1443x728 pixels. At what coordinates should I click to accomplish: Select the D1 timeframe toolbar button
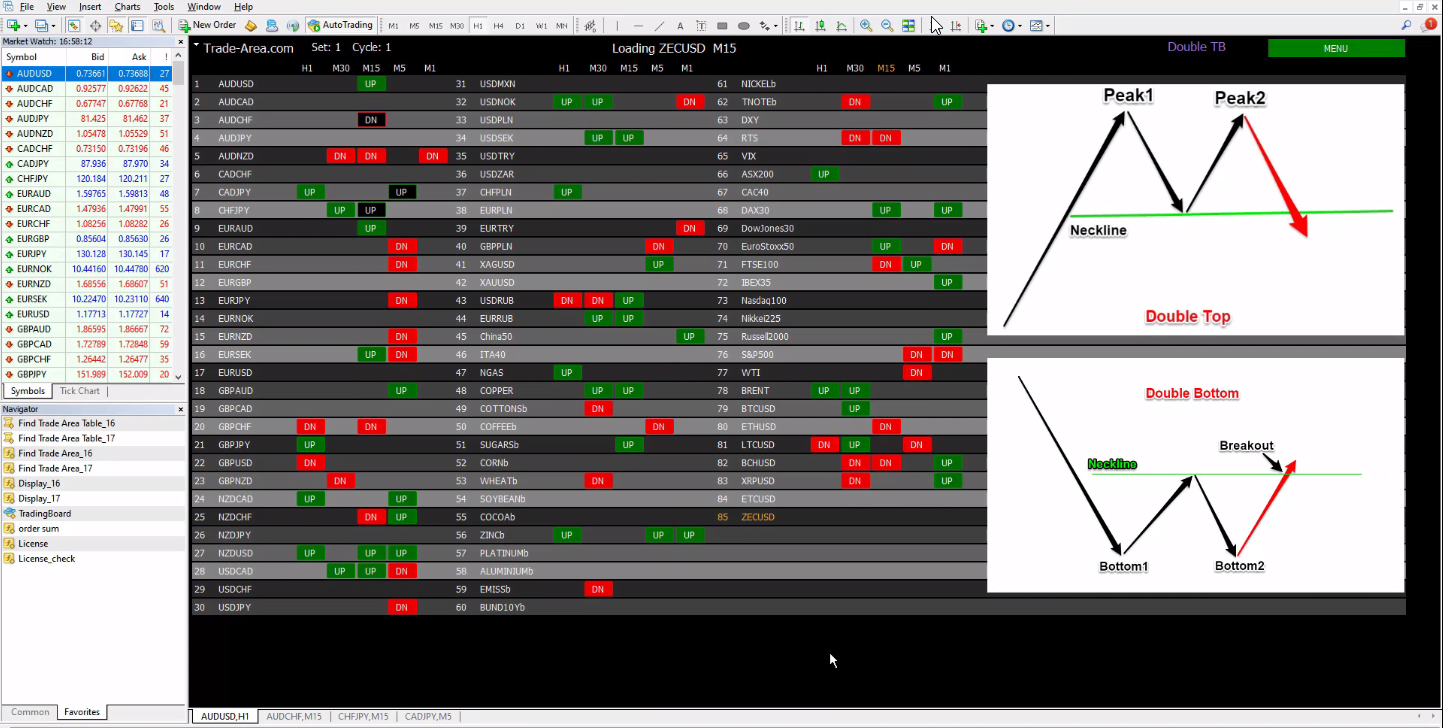click(x=520, y=25)
